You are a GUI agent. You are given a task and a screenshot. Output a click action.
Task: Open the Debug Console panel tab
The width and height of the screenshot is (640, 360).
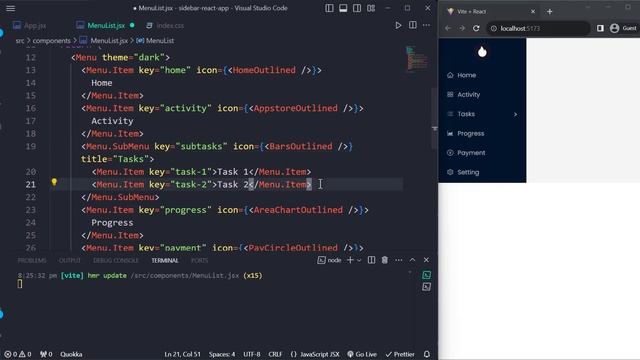(x=116, y=260)
